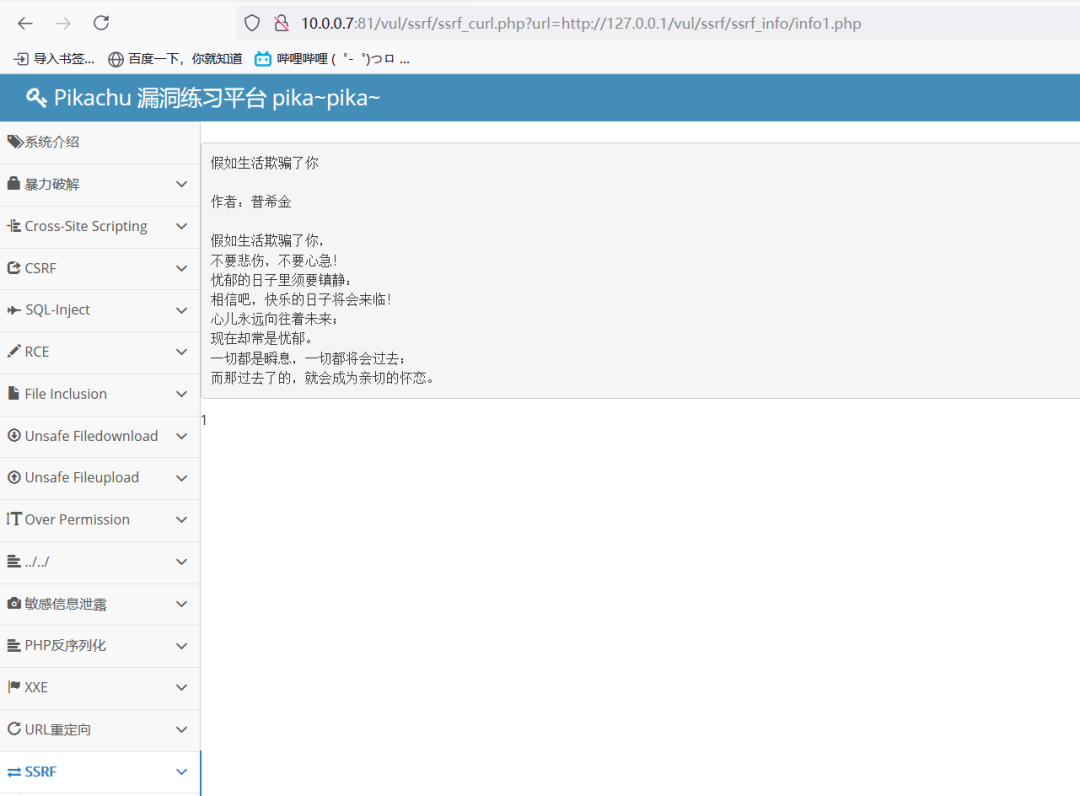Expand the Cross-Site Scripting chevron
The height and width of the screenshot is (796, 1080).
tap(181, 226)
